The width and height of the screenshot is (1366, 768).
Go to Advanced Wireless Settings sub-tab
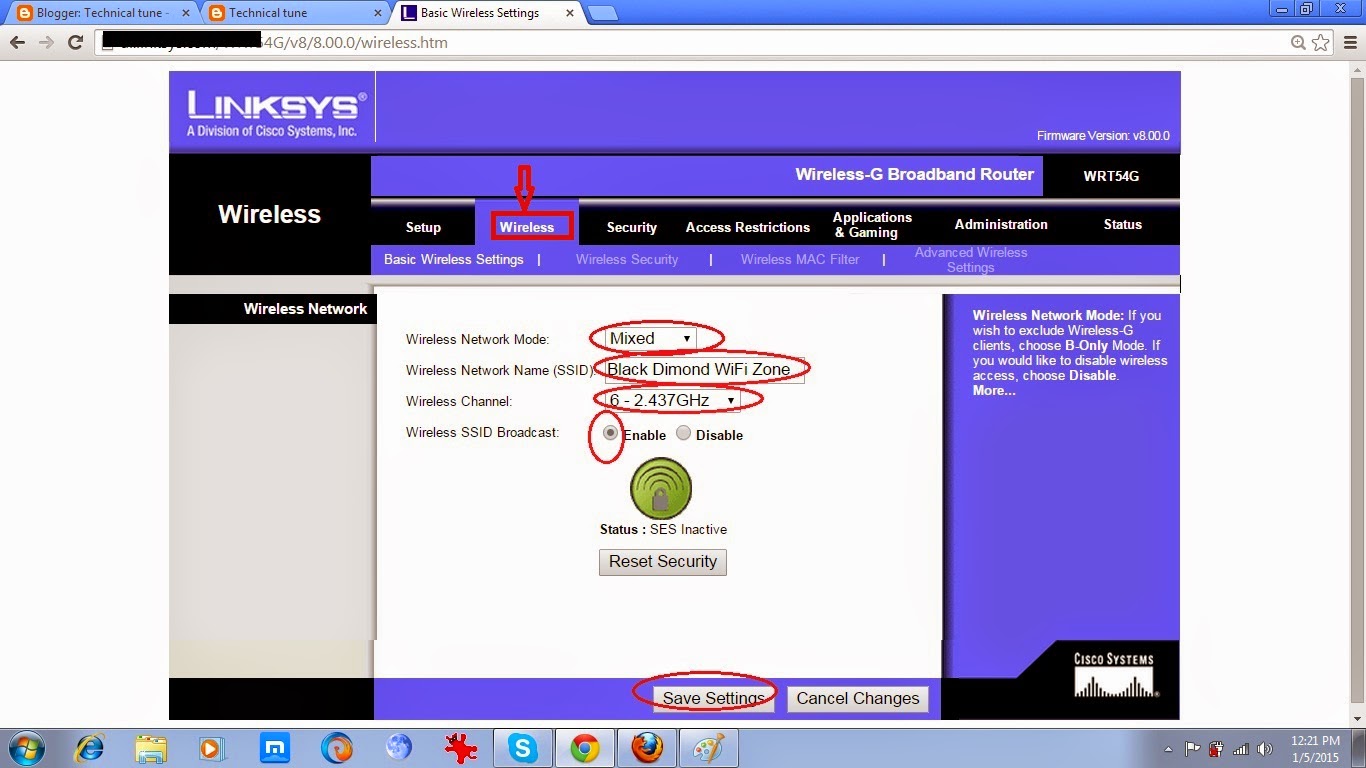[x=971, y=260]
